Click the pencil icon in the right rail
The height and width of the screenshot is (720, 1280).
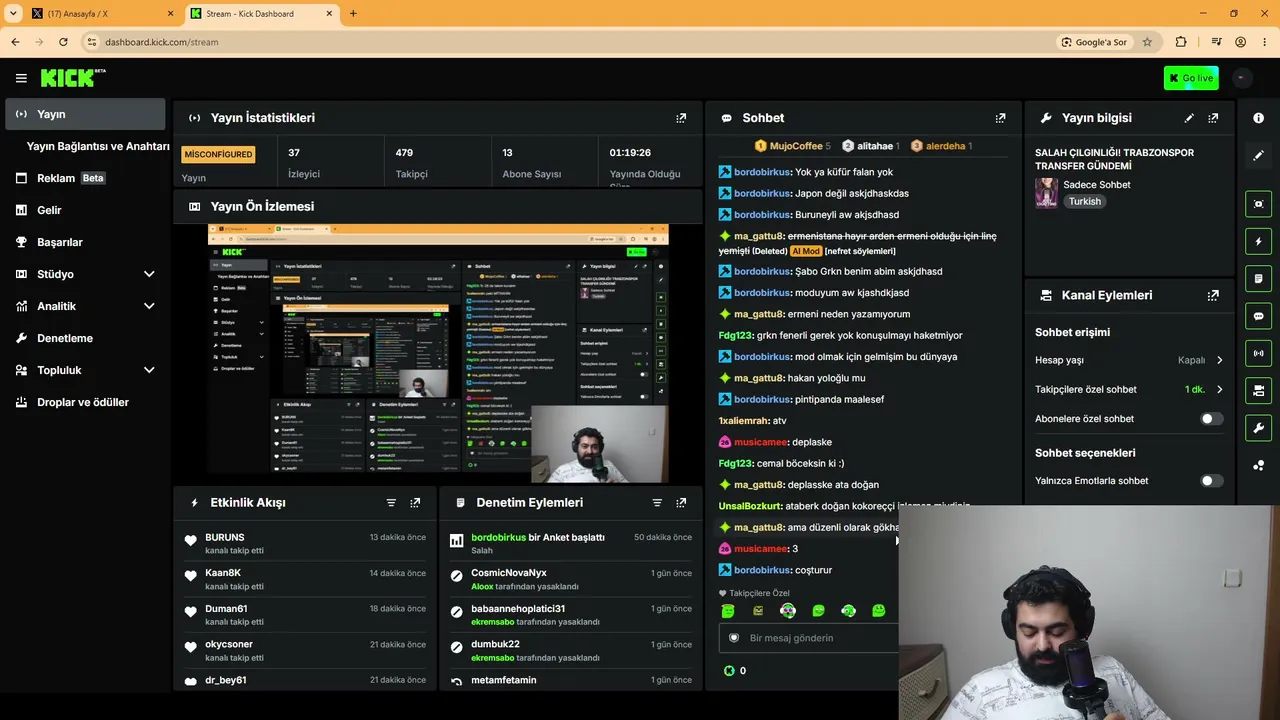pyautogui.click(x=1258, y=156)
